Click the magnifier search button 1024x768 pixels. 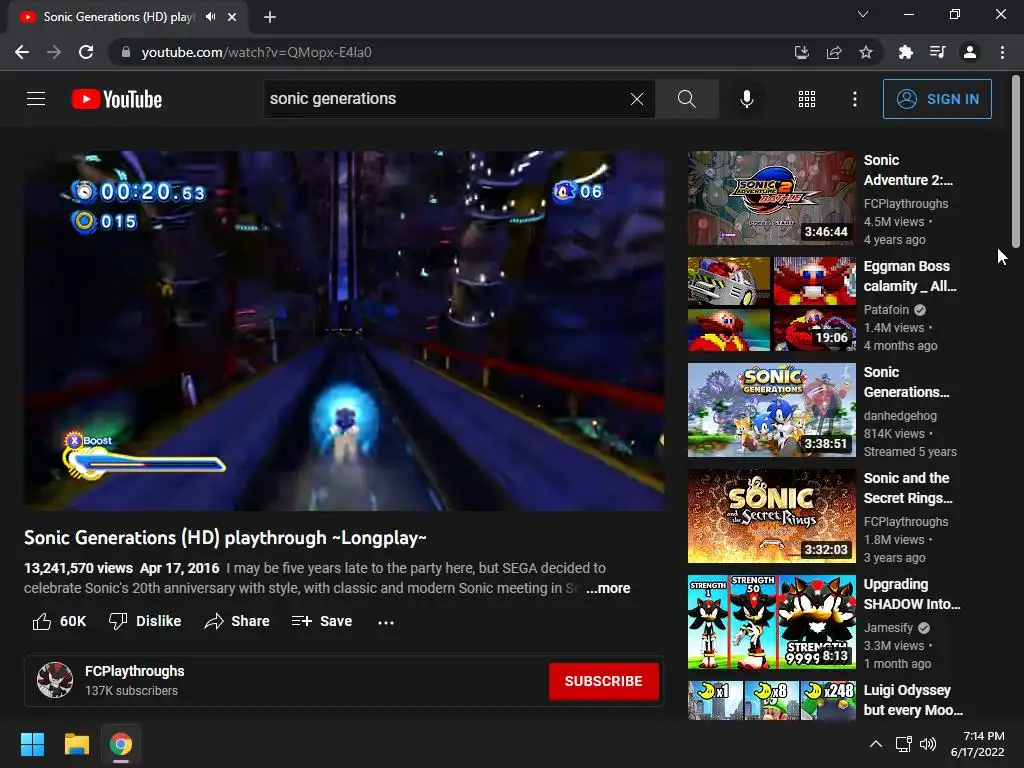tap(686, 99)
